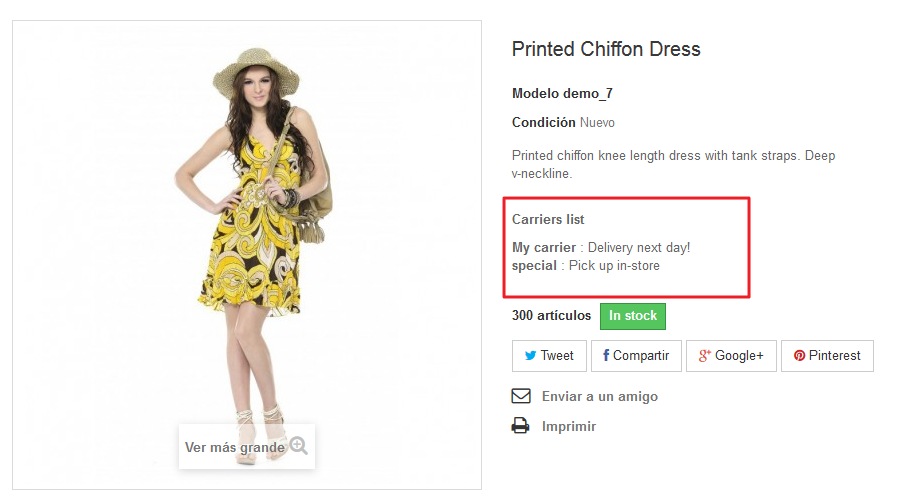Select the My carrier delivery line

pyautogui.click(x=601, y=247)
